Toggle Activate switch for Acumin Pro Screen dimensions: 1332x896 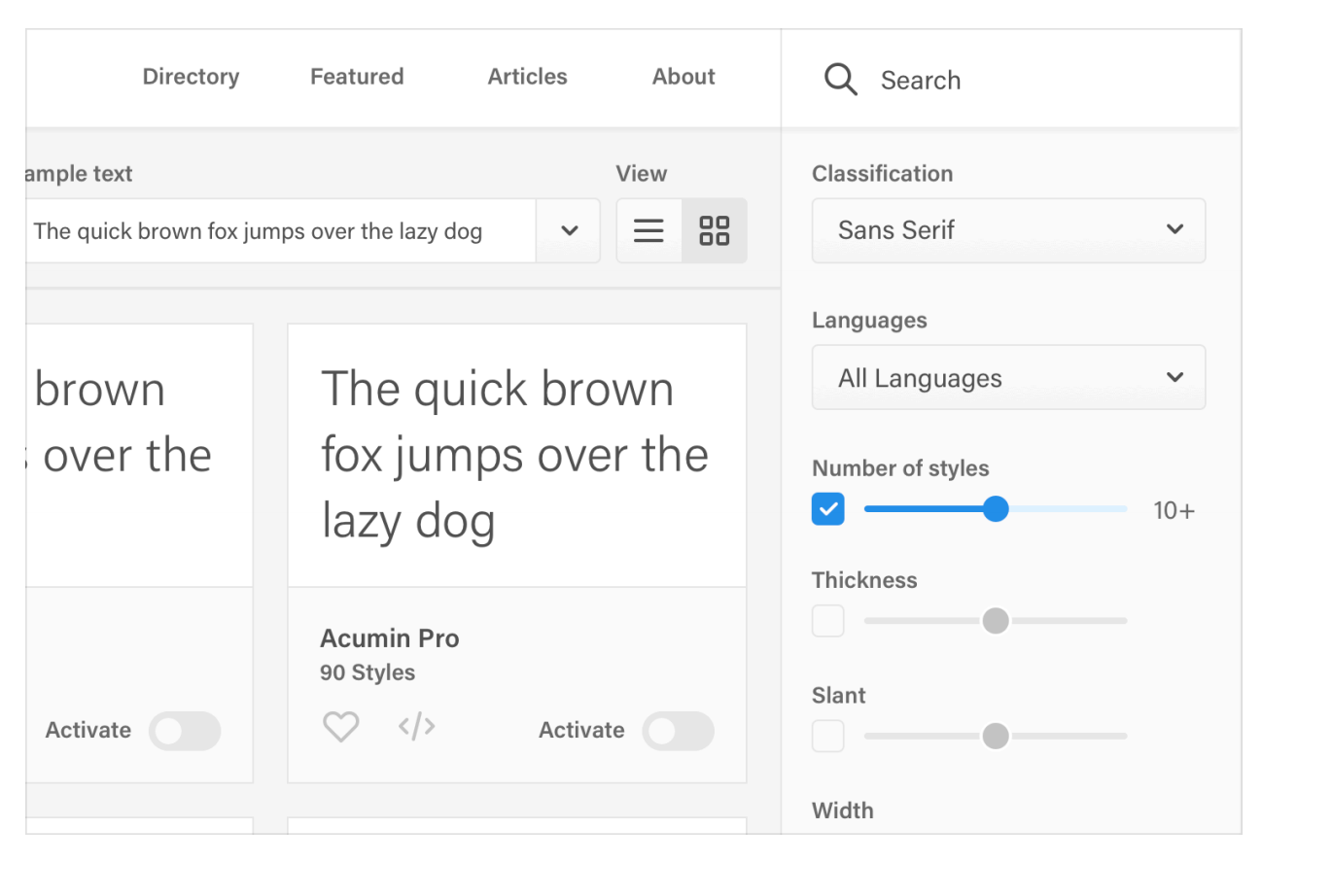(679, 731)
